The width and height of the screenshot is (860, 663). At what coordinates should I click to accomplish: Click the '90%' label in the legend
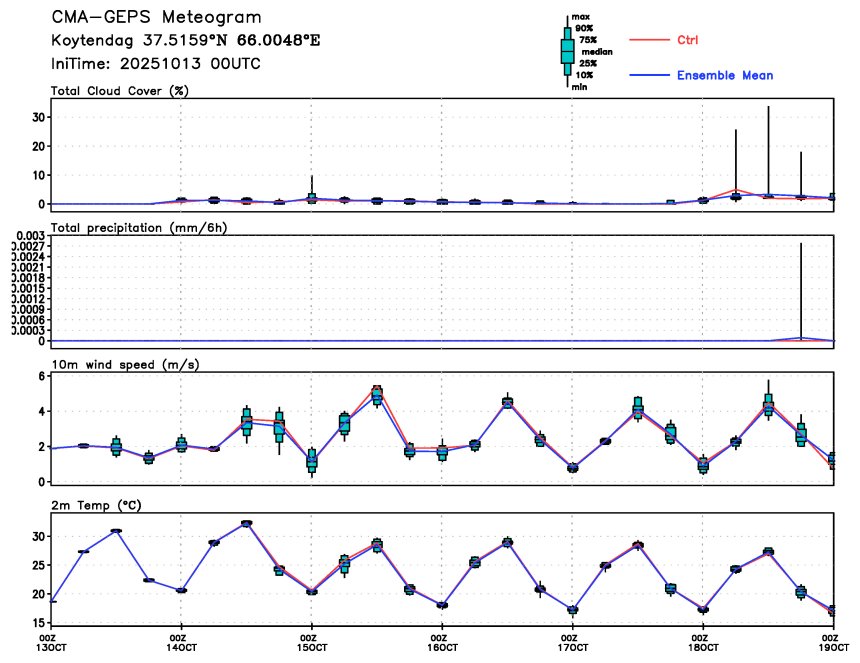click(584, 28)
